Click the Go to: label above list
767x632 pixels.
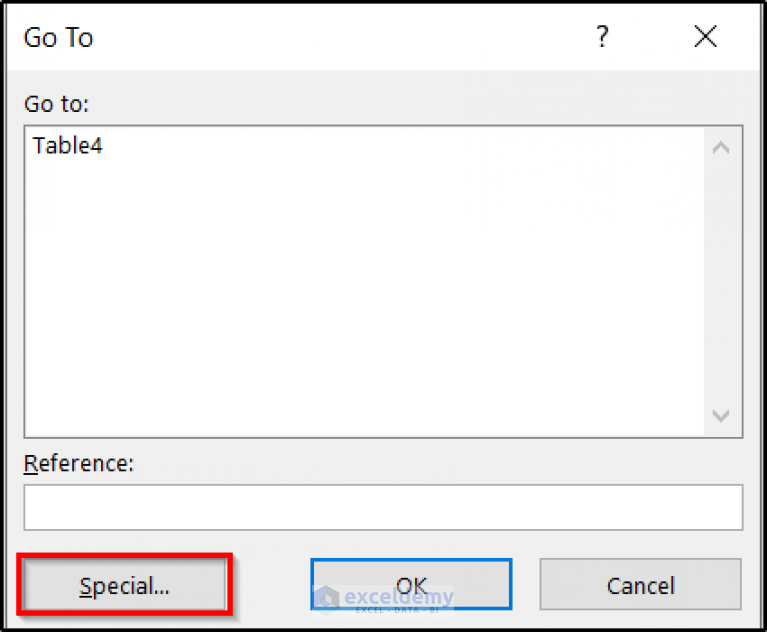(x=57, y=104)
